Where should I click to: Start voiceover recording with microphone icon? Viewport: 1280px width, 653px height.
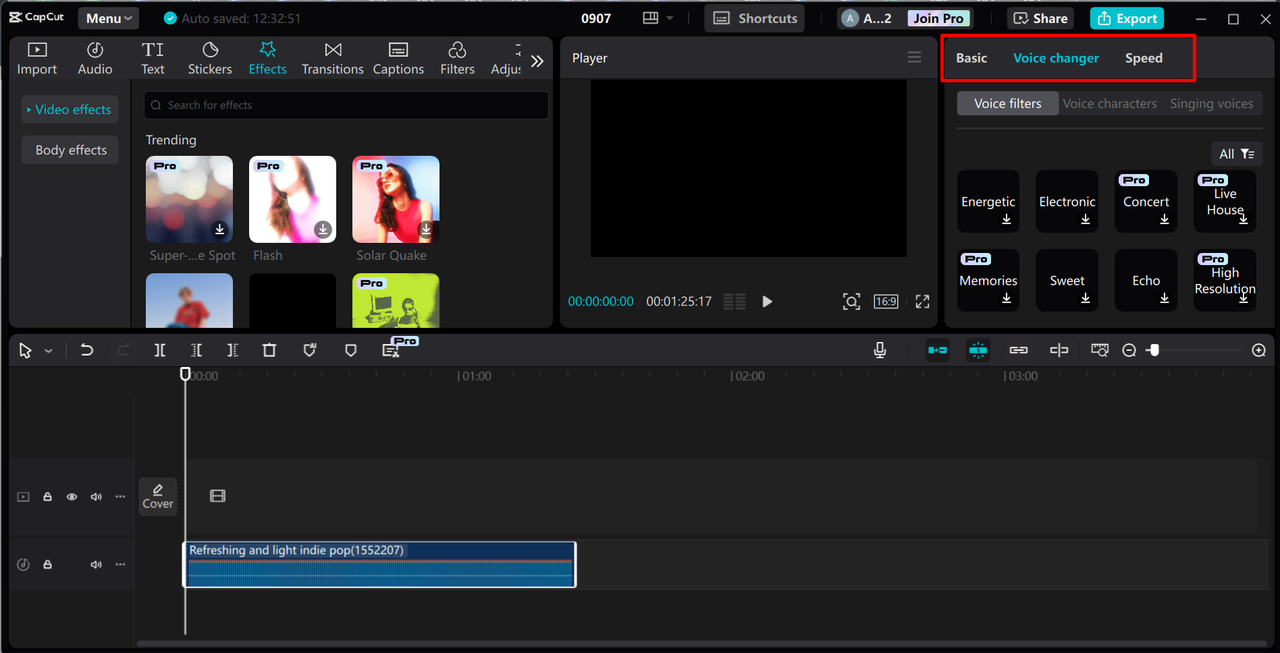point(880,350)
